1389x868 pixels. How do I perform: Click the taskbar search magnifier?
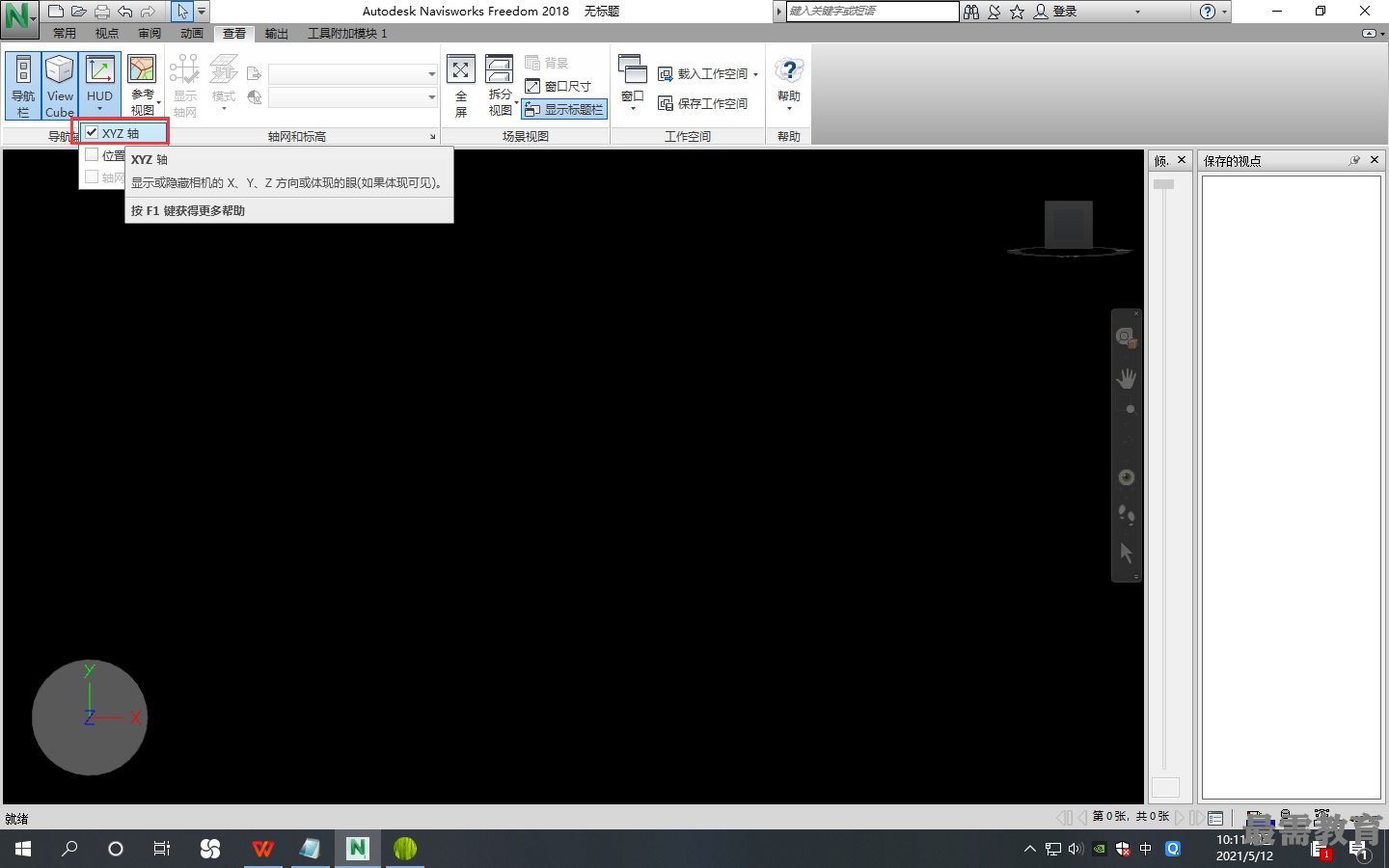pyautogui.click(x=69, y=849)
